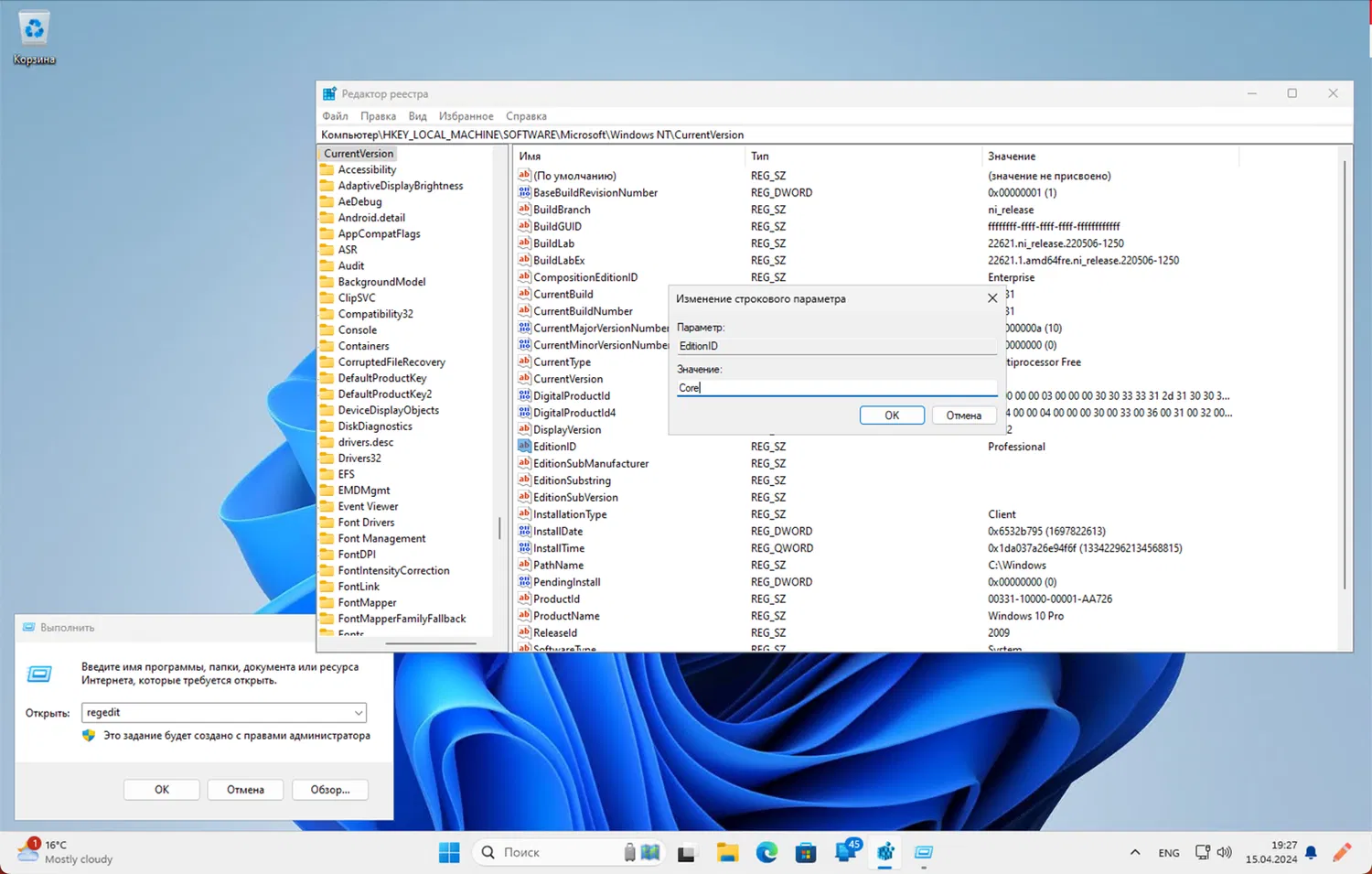Viewport: 1372px width, 874px height.
Task: Open Microsoft Edge from the taskbar
Action: [766, 852]
